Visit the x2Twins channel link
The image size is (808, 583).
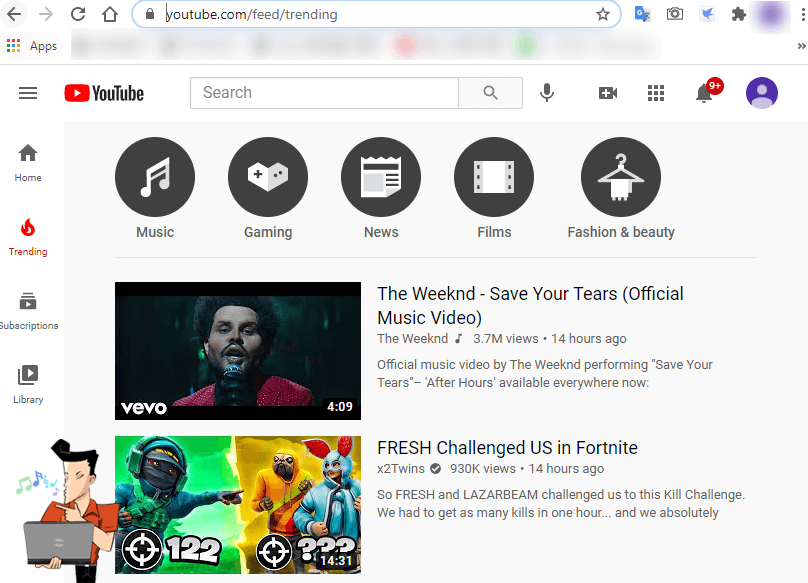(400, 469)
